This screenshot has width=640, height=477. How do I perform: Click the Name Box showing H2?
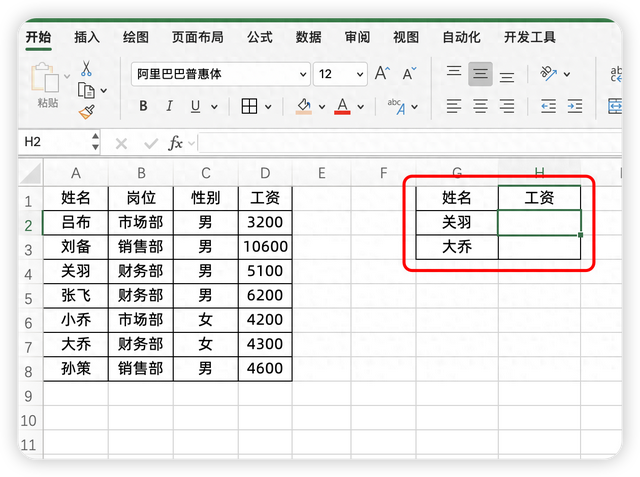(x=54, y=142)
